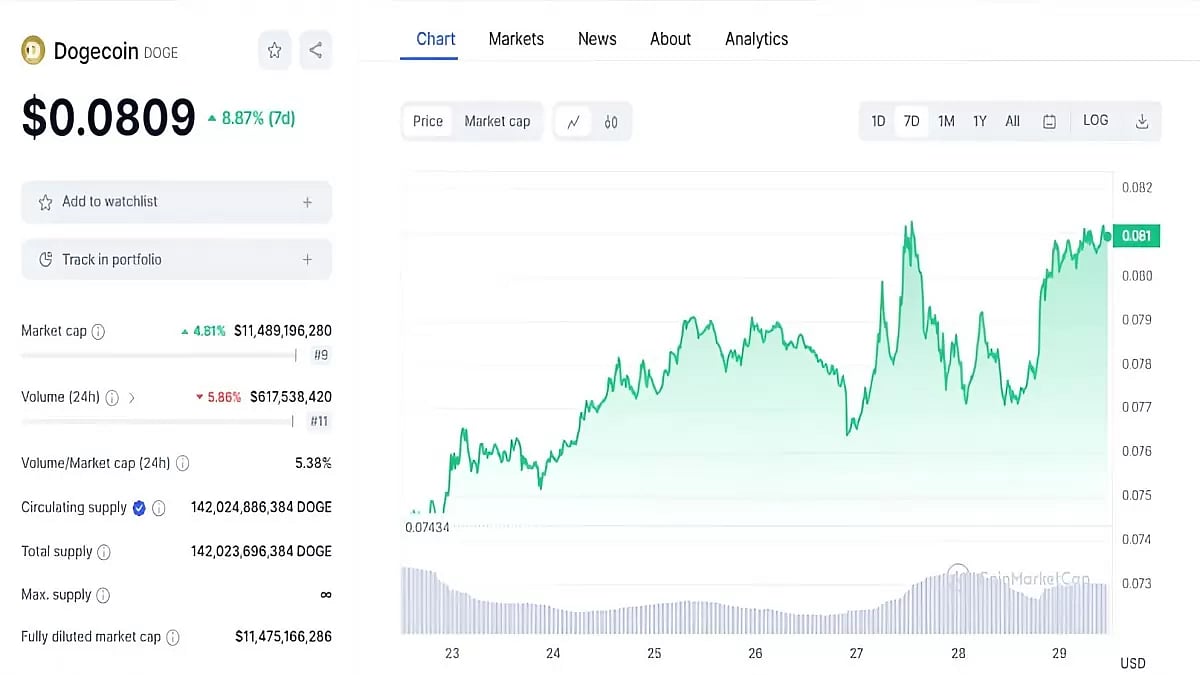
Task: Switch the chart to Market cap view
Action: coord(496,120)
